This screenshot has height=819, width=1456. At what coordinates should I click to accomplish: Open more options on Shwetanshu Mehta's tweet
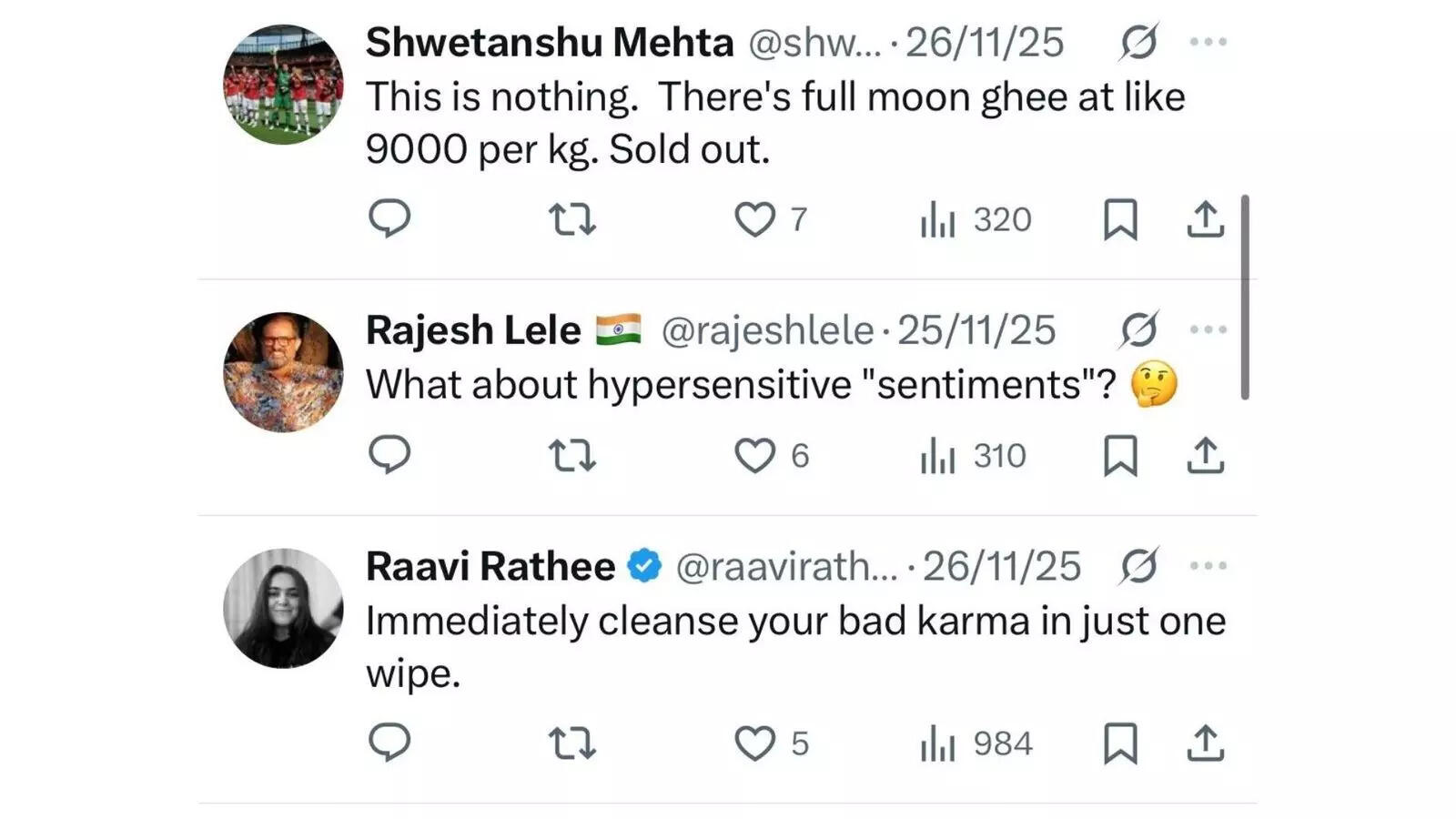(x=1208, y=42)
